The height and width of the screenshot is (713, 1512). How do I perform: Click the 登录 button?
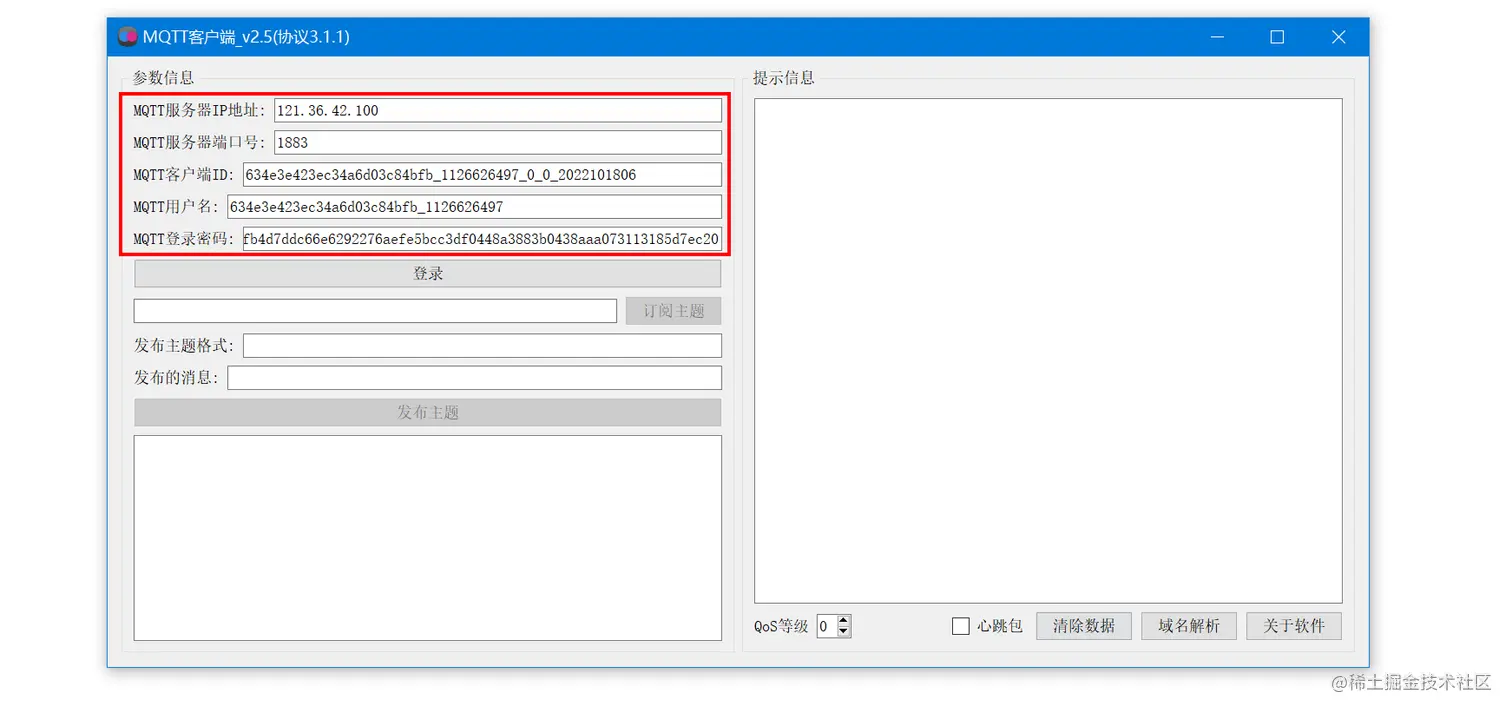coord(428,274)
